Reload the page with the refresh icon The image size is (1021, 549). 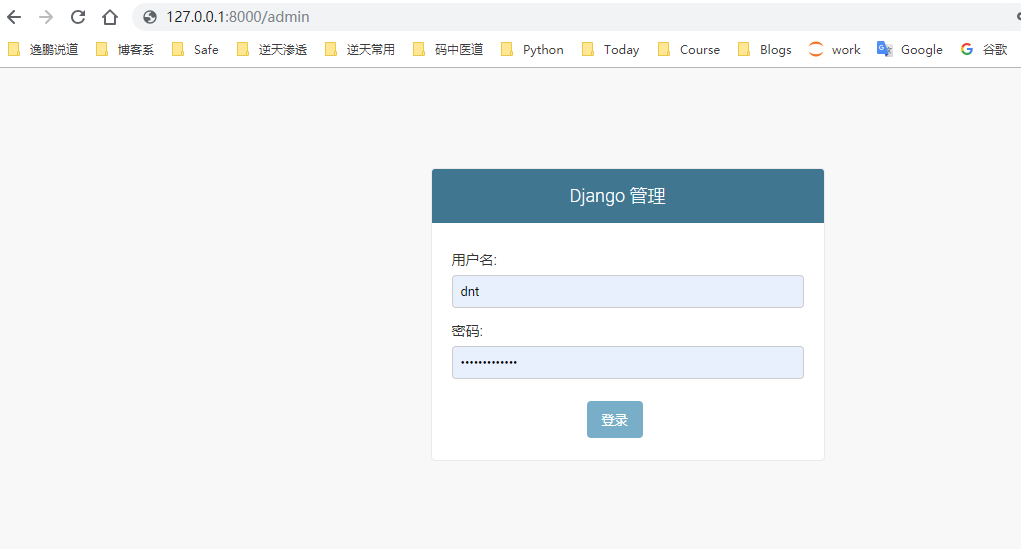(78, 17)
